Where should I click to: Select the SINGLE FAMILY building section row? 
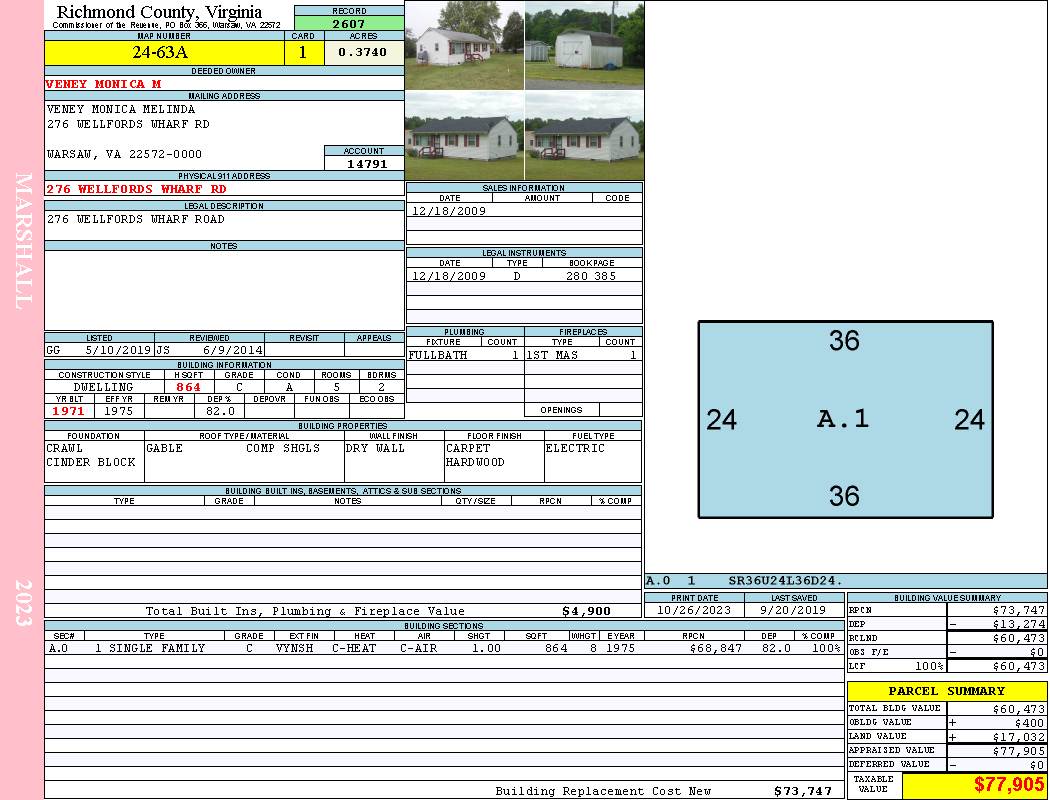coord(444,648)
